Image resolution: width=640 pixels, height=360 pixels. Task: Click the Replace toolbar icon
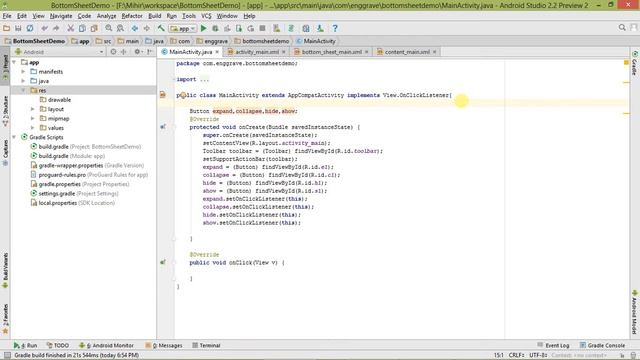tap(120, 28)
